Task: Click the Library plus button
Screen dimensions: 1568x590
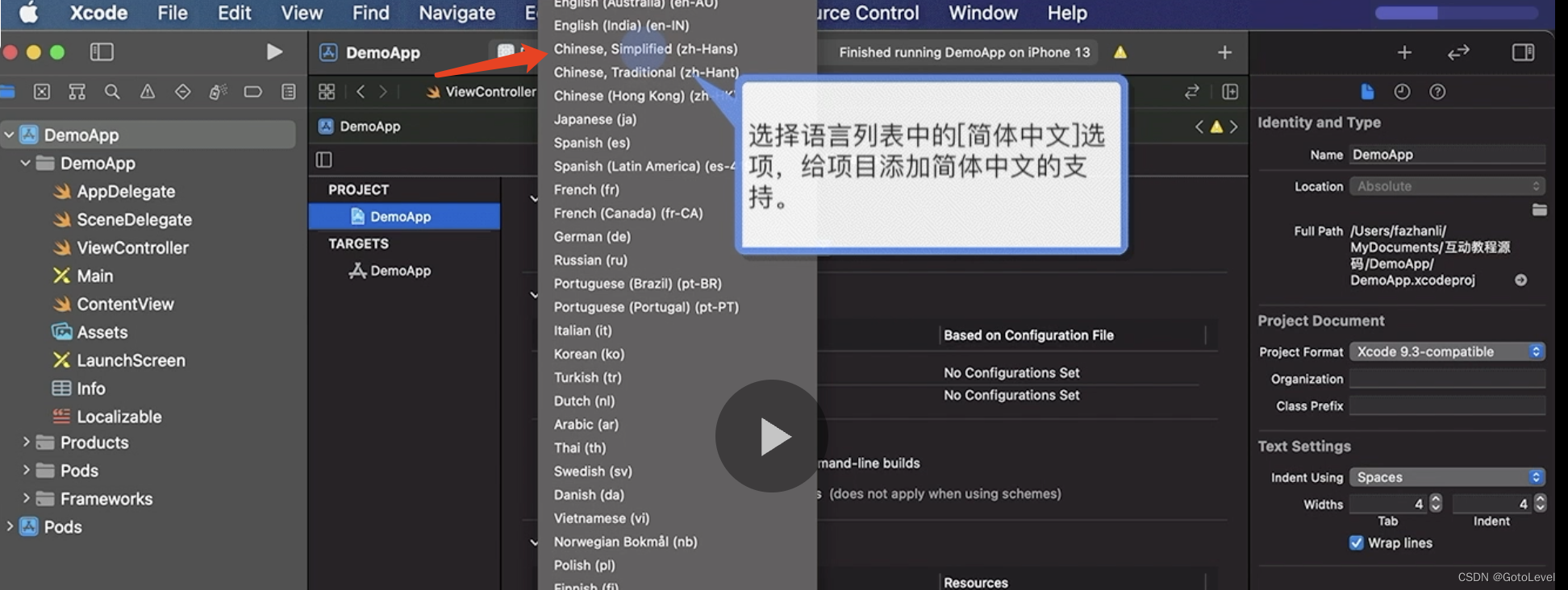Action: pos(1404,52)
